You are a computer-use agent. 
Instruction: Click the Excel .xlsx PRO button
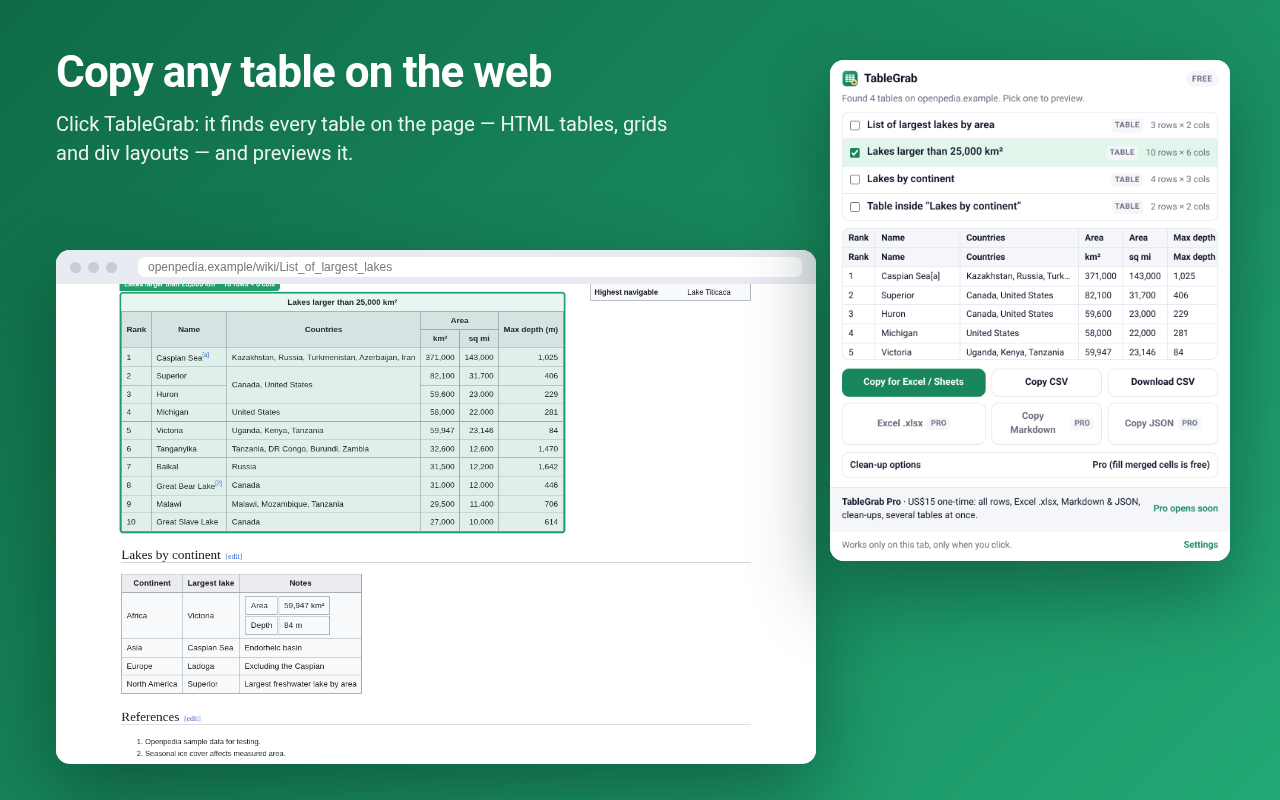pos(914,423)
